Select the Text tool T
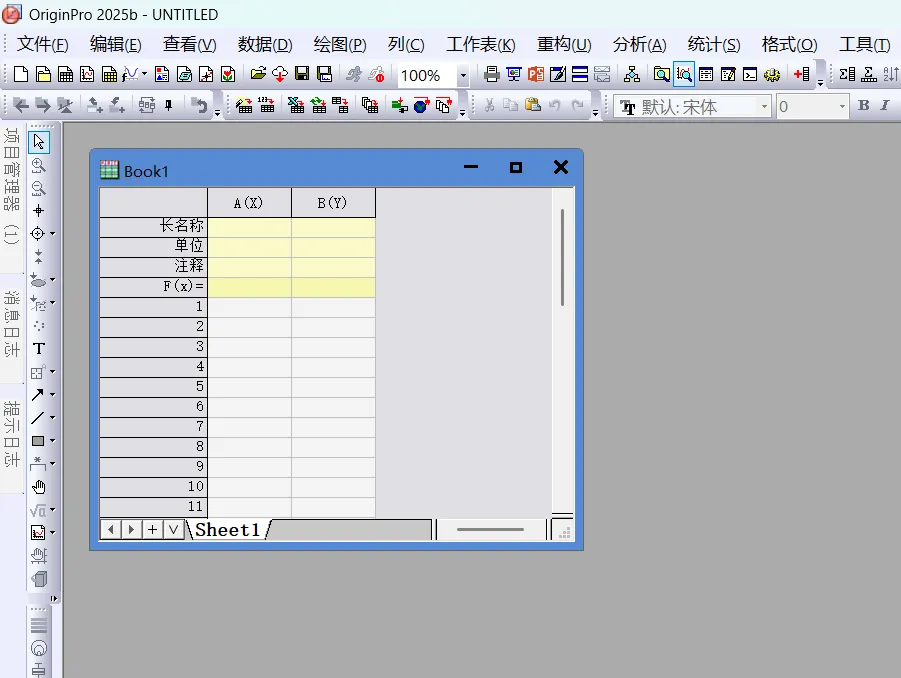This screenshot has height=678, width=901. coord(38,348)
